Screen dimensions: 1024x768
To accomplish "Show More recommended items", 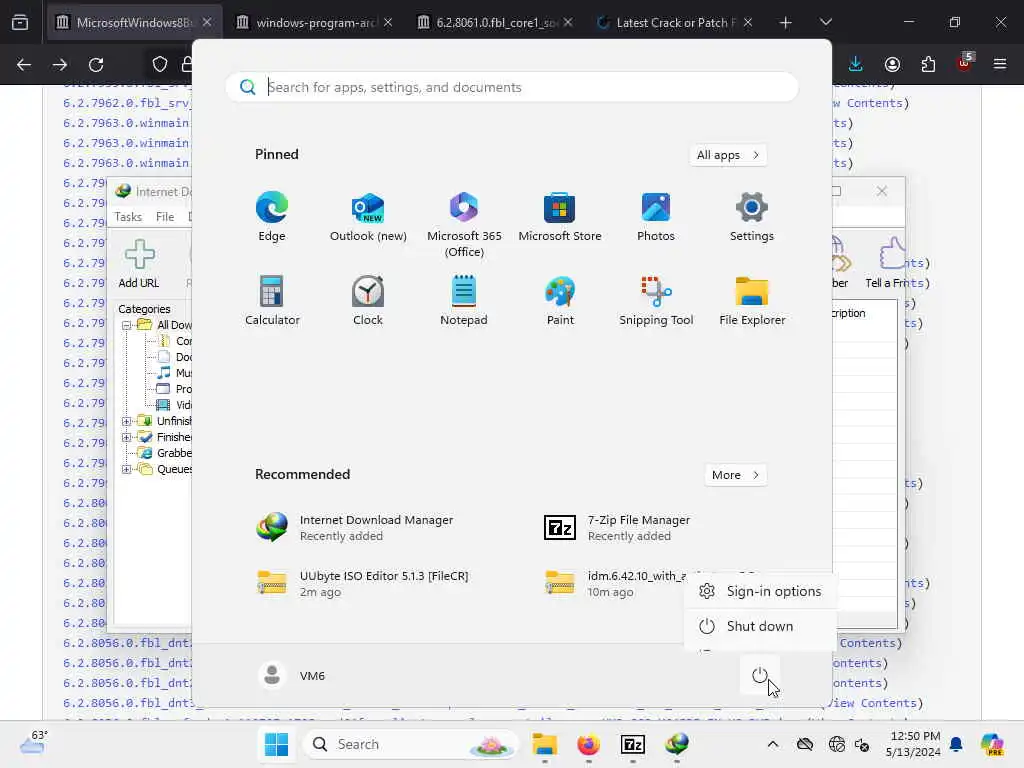I will pyautogui.click(x=735, y=475).
